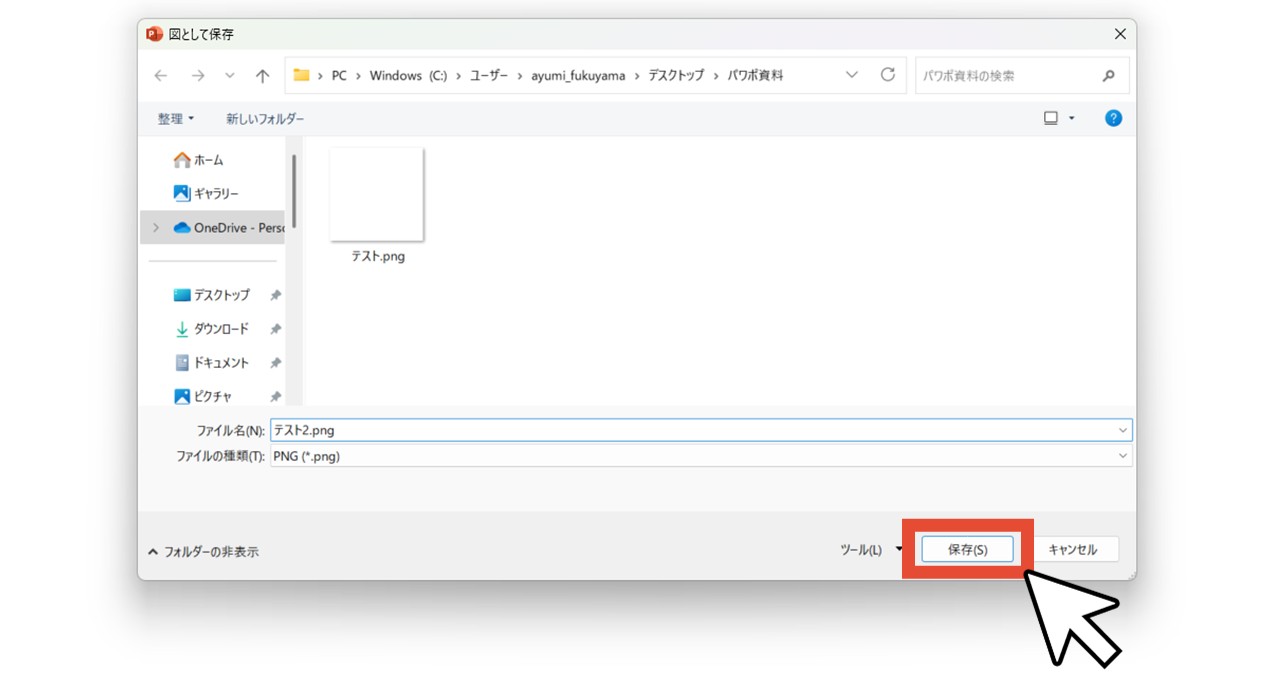The height and width of the screenshot is (680, 1280).
Task: Go forward with the right arrow
Action: pos(197,76)
